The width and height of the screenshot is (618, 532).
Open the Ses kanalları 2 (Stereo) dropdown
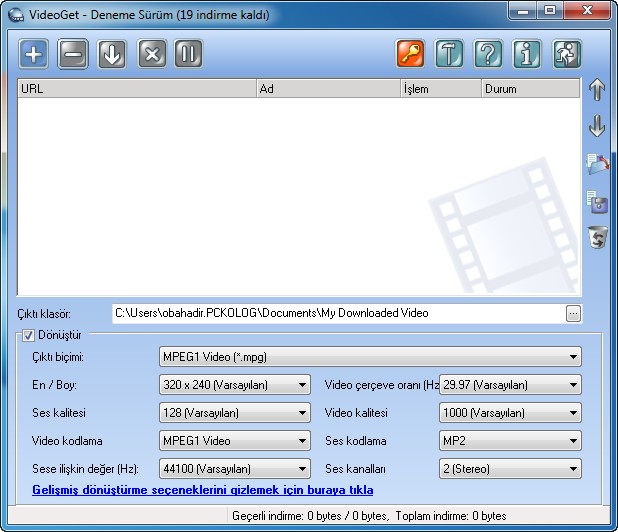510,469
